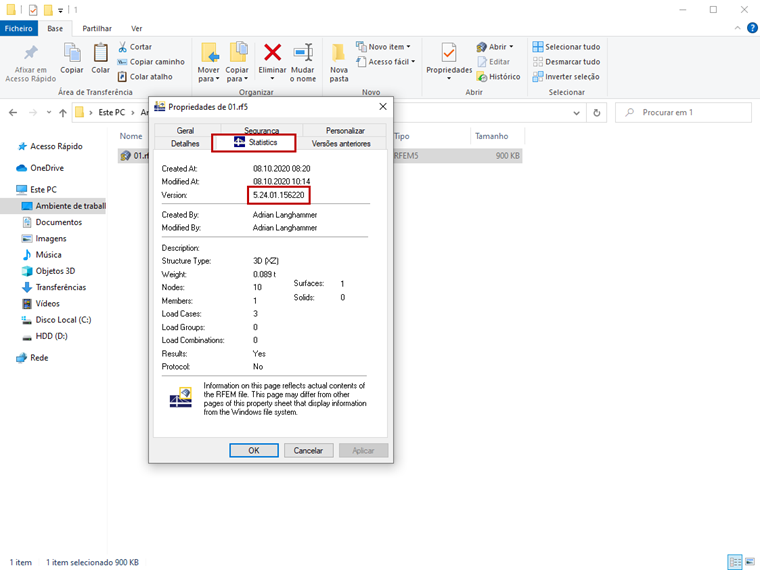760x570 pixels.
Task: Click the red Eliminar icon
Action: 272,52
